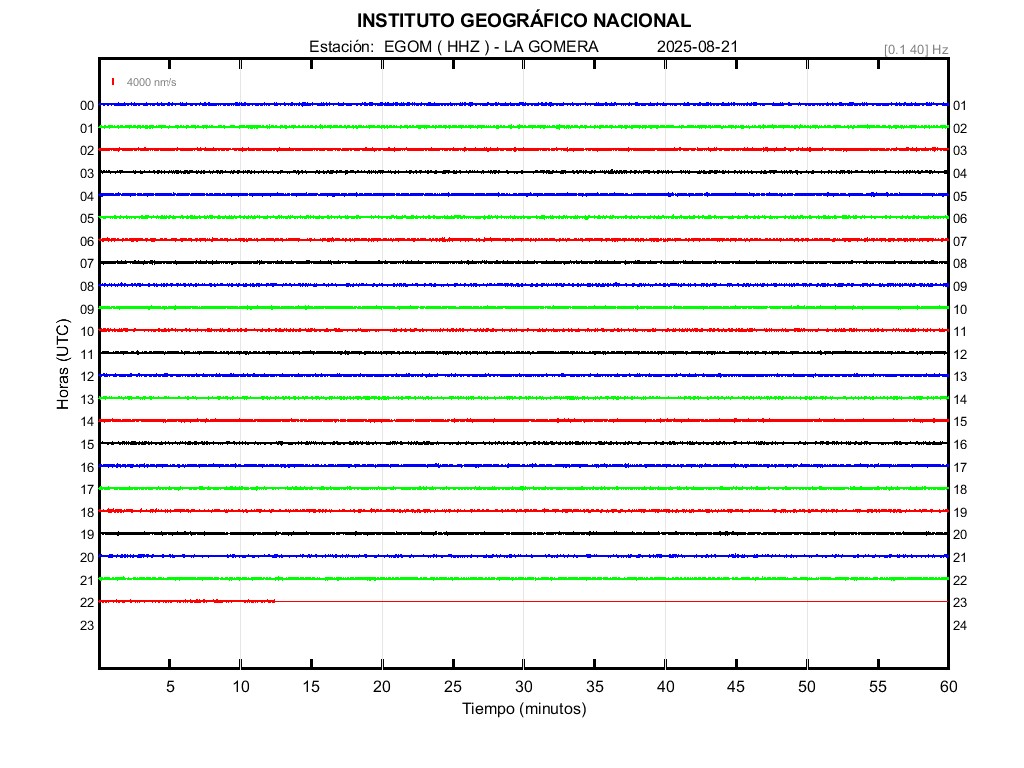Image resolution: width=1024 pixels, height=768 pixels.
Task: Click the partial red trace for hour 22
Action: pos(187,601)
